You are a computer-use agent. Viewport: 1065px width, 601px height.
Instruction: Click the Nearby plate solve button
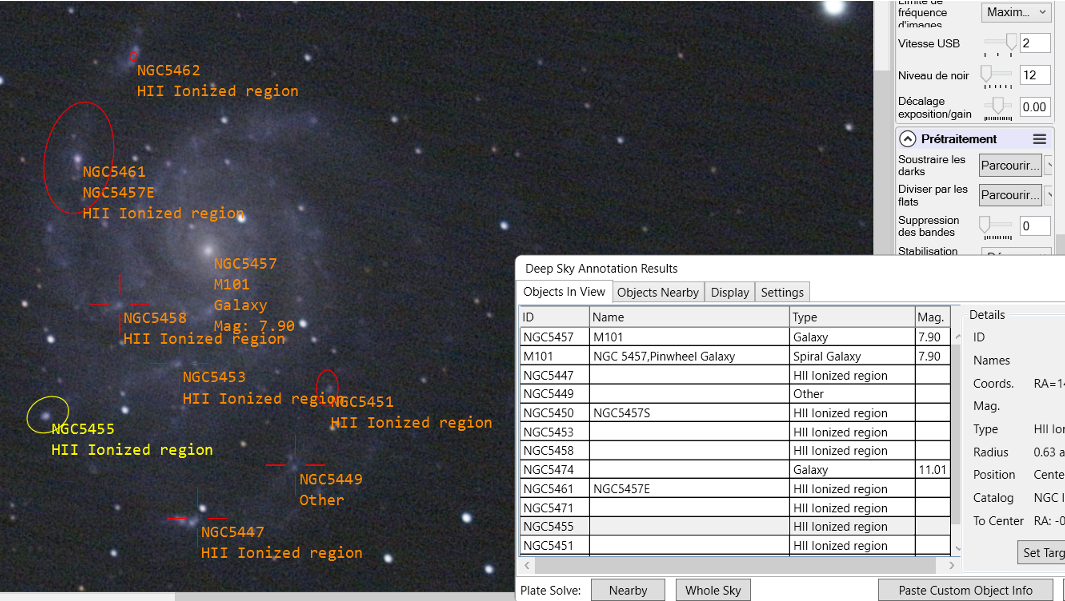coord(628,591)
